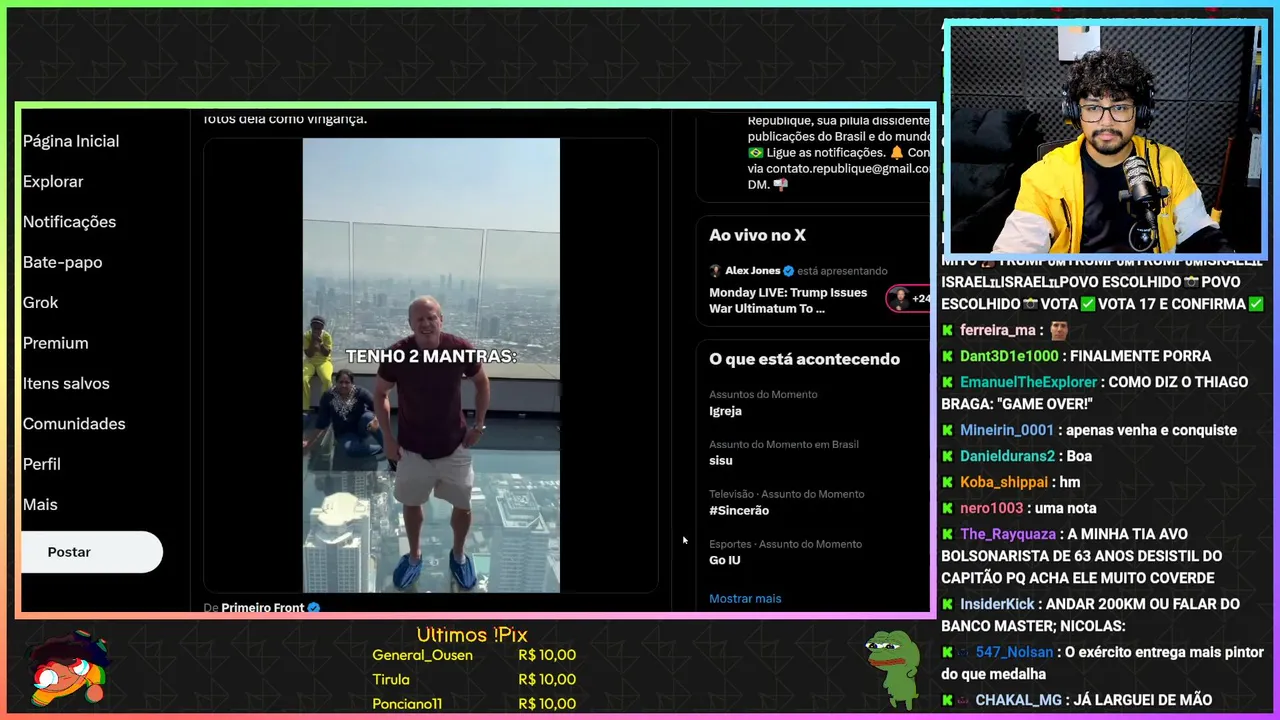Image resolution: width=1280 pixels, height=720 pixels.
Task: Open chat user Mineirin_0001
Action: [1007, 430]
